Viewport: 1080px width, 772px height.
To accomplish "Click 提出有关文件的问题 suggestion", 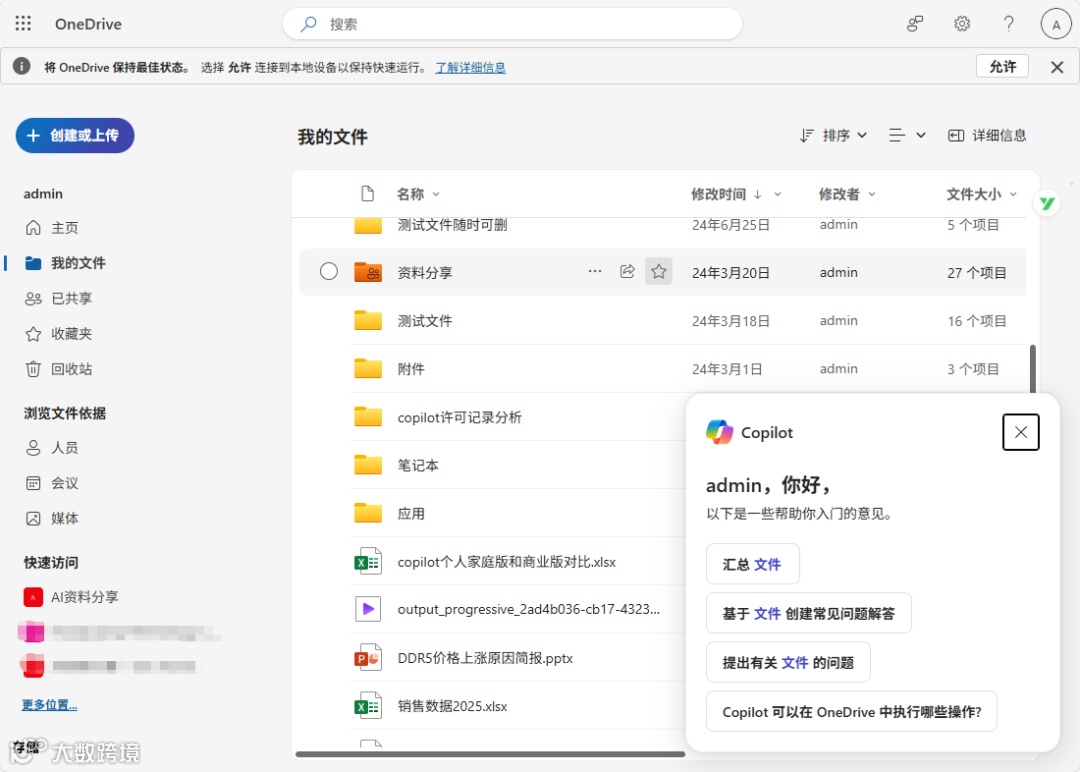I will (x=788, y=663).
